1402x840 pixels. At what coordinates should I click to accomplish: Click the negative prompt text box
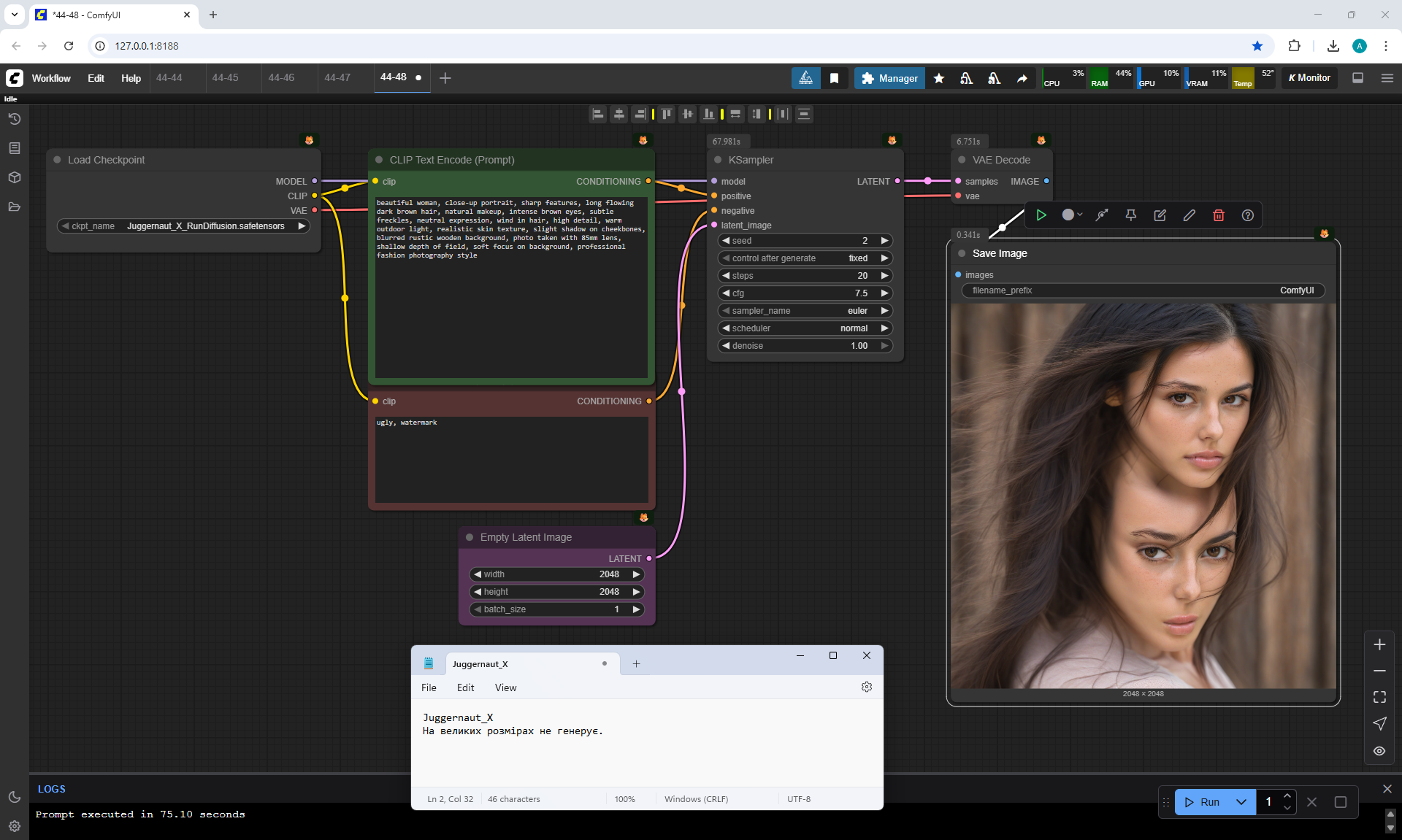[x=511, y=460]
